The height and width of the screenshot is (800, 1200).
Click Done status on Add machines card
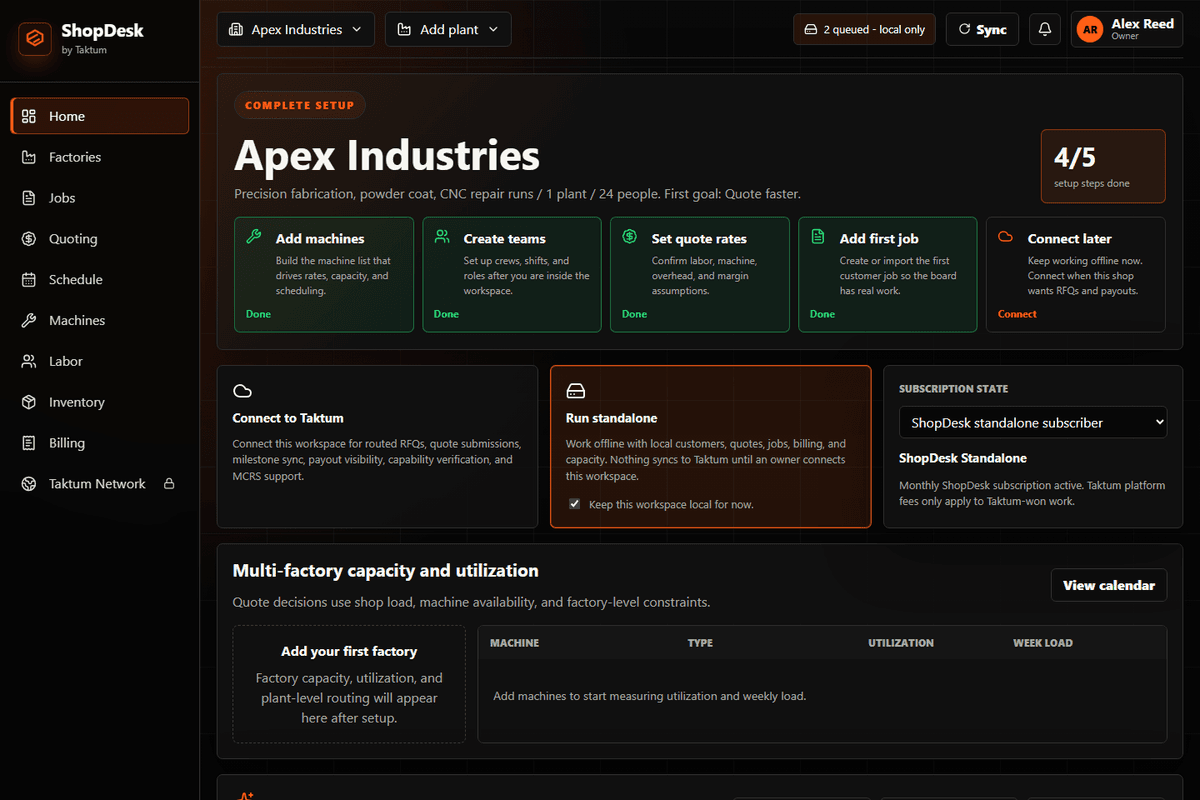pos(258,314)
